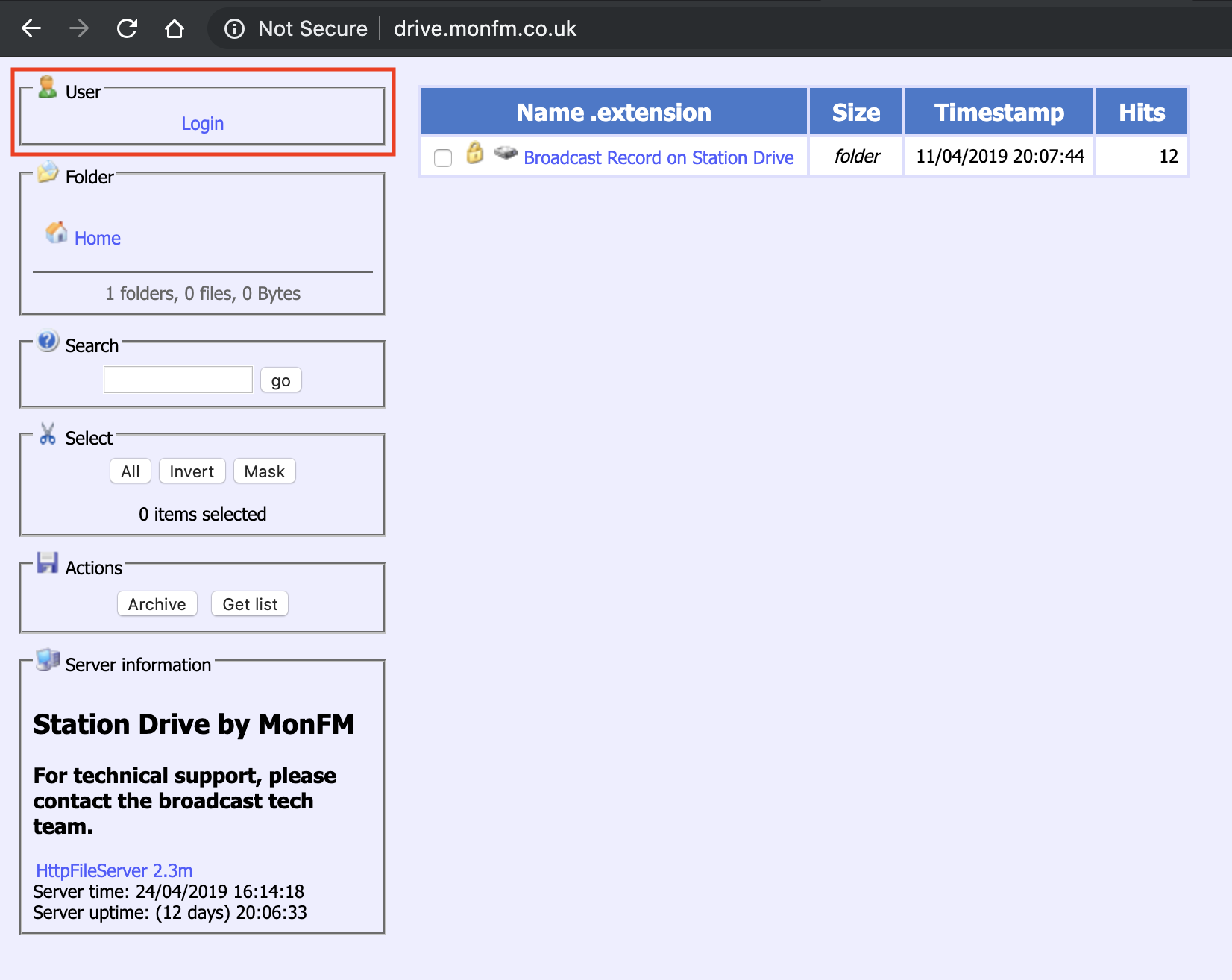
Task: Click the Search panel question-mark icon
Action: pos(48,341)
